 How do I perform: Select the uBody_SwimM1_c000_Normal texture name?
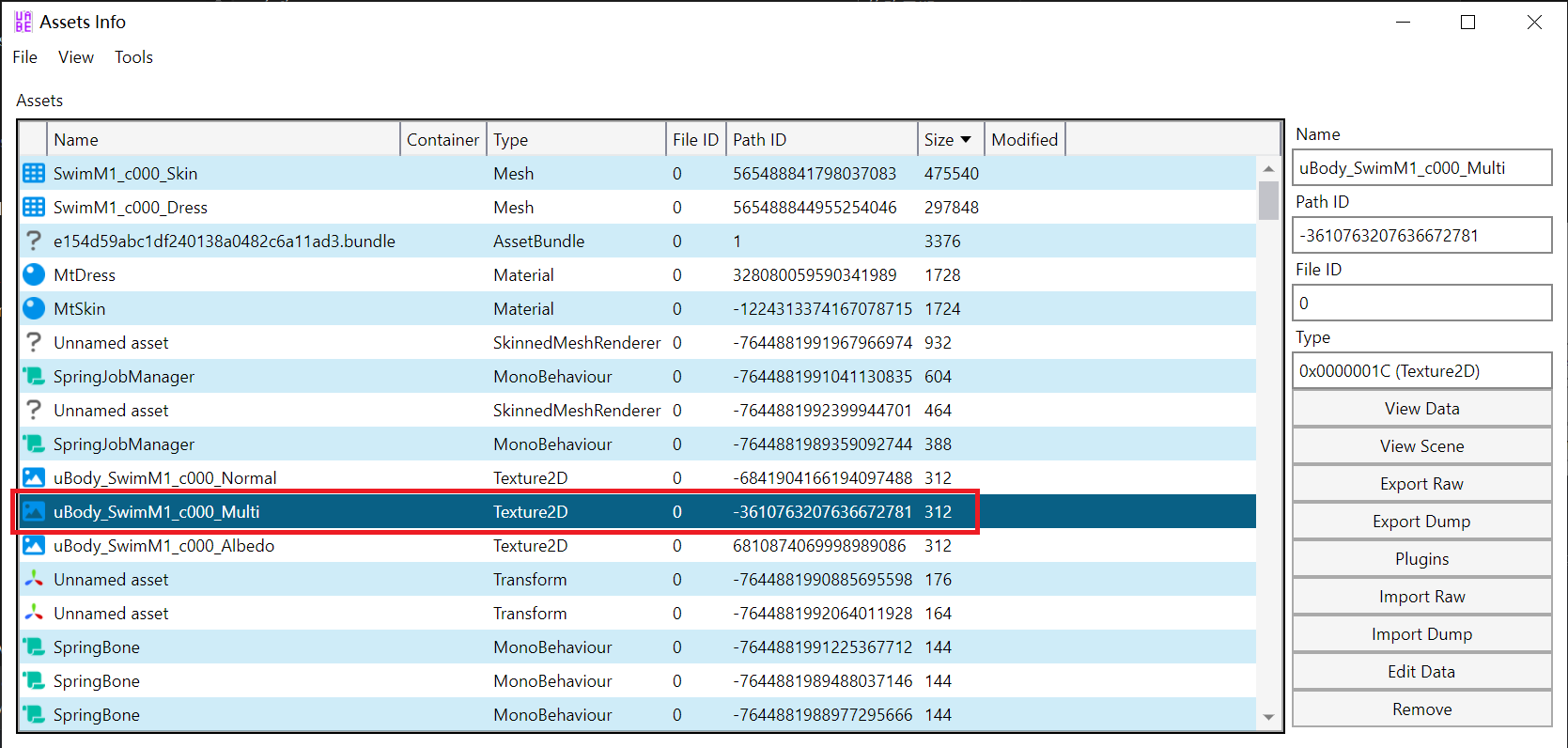pyautogui.click(x=165, y=477)
